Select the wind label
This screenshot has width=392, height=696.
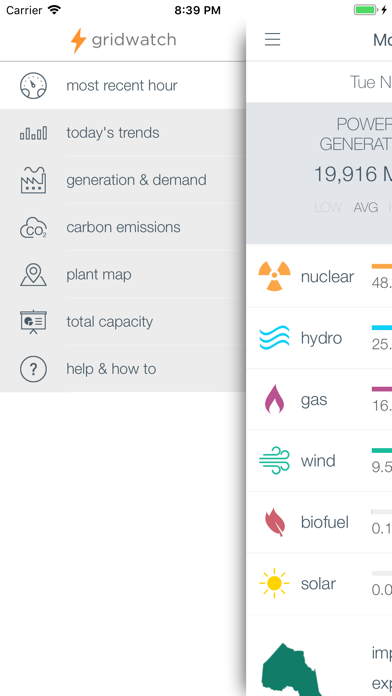tap(318, 461)
